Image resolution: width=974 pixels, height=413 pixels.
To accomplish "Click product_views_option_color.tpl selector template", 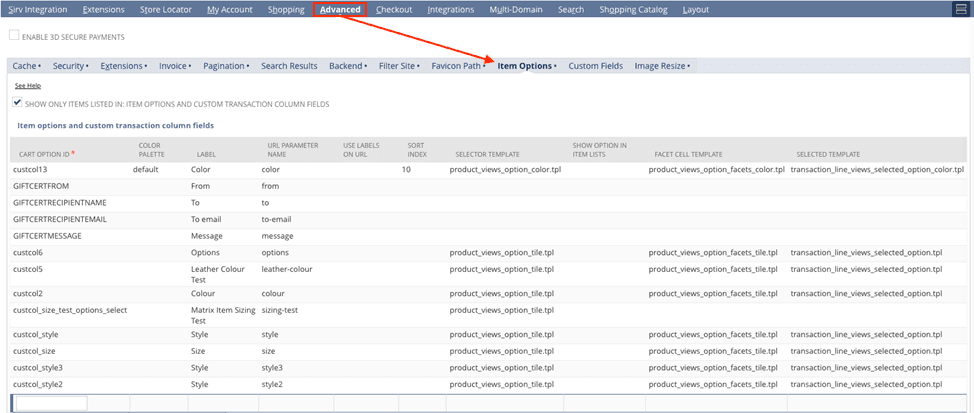I will [x=505, y=170].
